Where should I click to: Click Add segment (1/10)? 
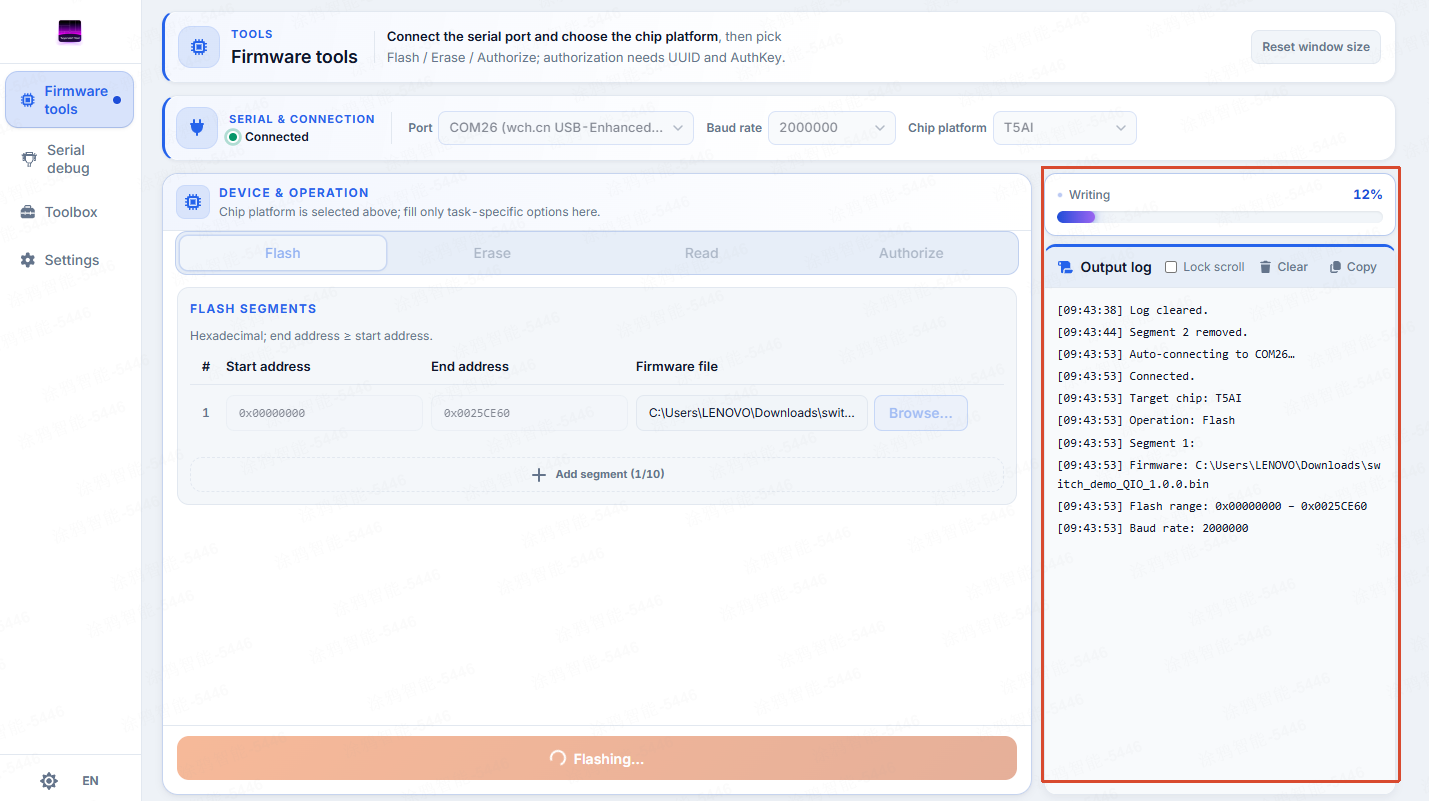[x=597, y=474]
